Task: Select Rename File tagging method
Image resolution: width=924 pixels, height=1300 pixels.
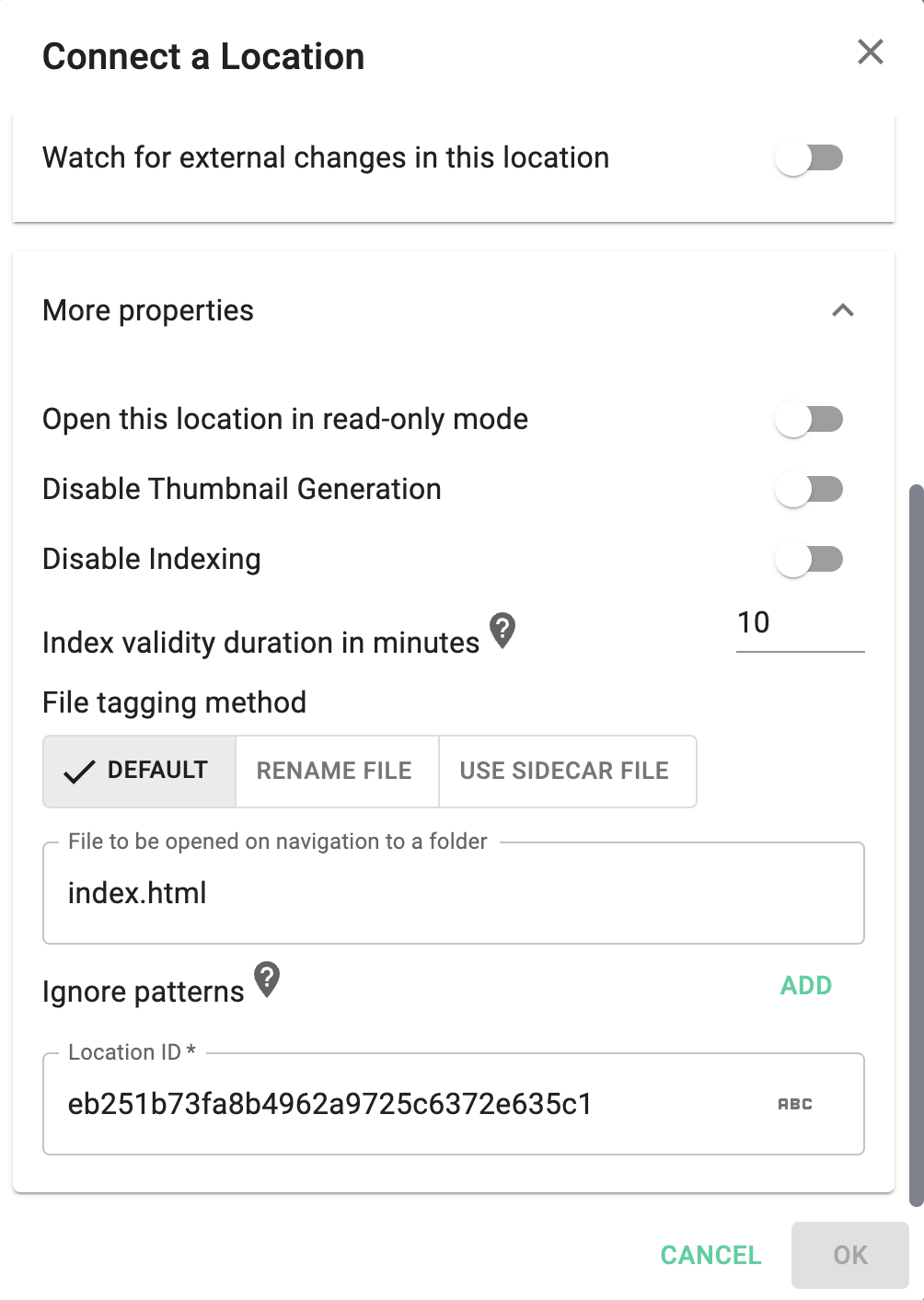Action: [x=334, y=772]
